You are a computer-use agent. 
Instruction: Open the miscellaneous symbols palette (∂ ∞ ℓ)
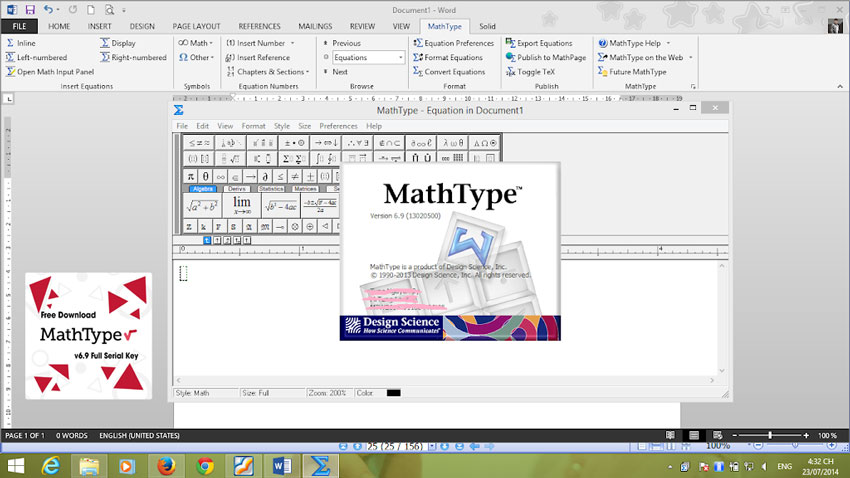[421, 143]
